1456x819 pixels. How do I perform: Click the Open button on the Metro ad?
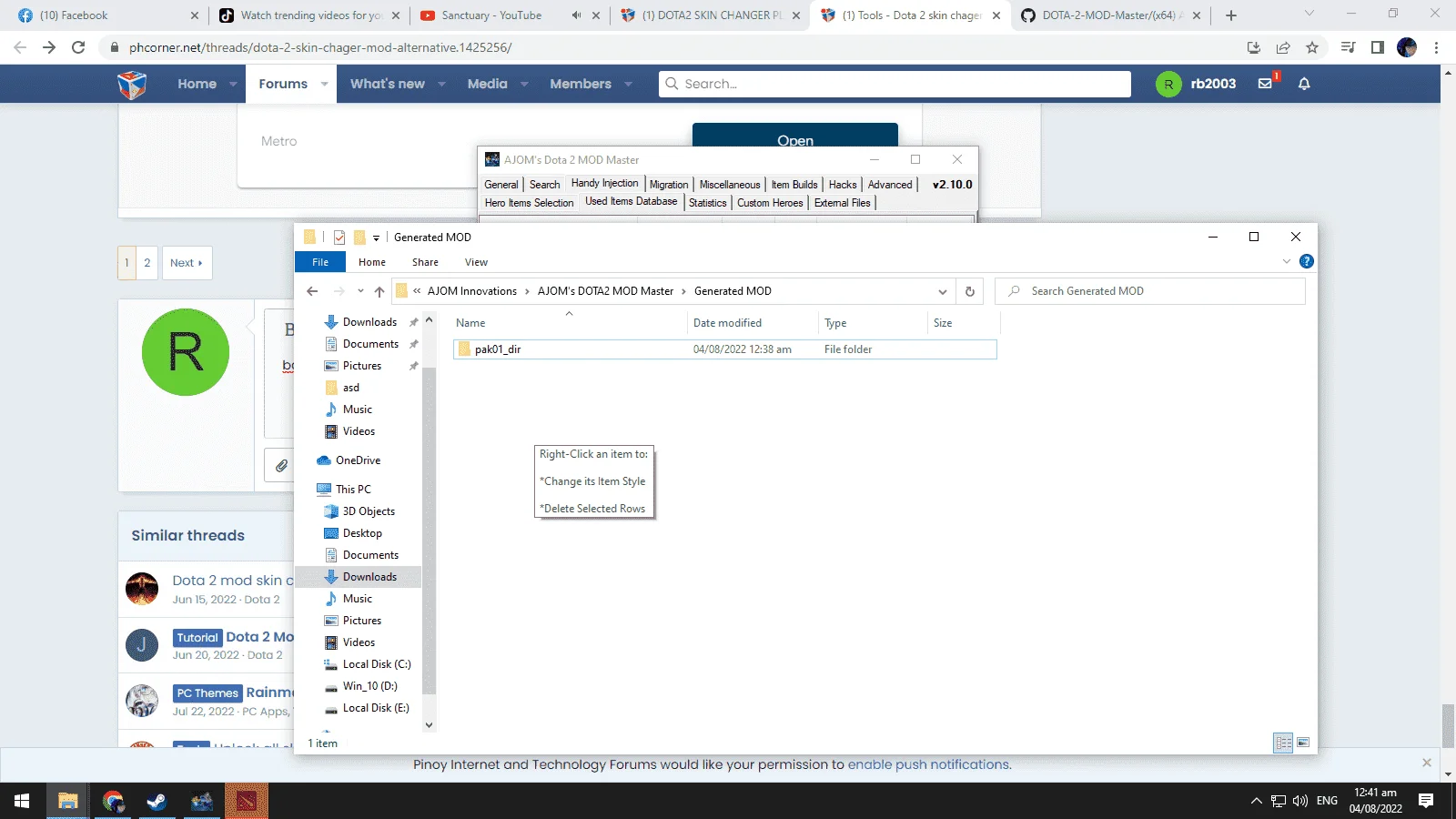tap(795, 136)
